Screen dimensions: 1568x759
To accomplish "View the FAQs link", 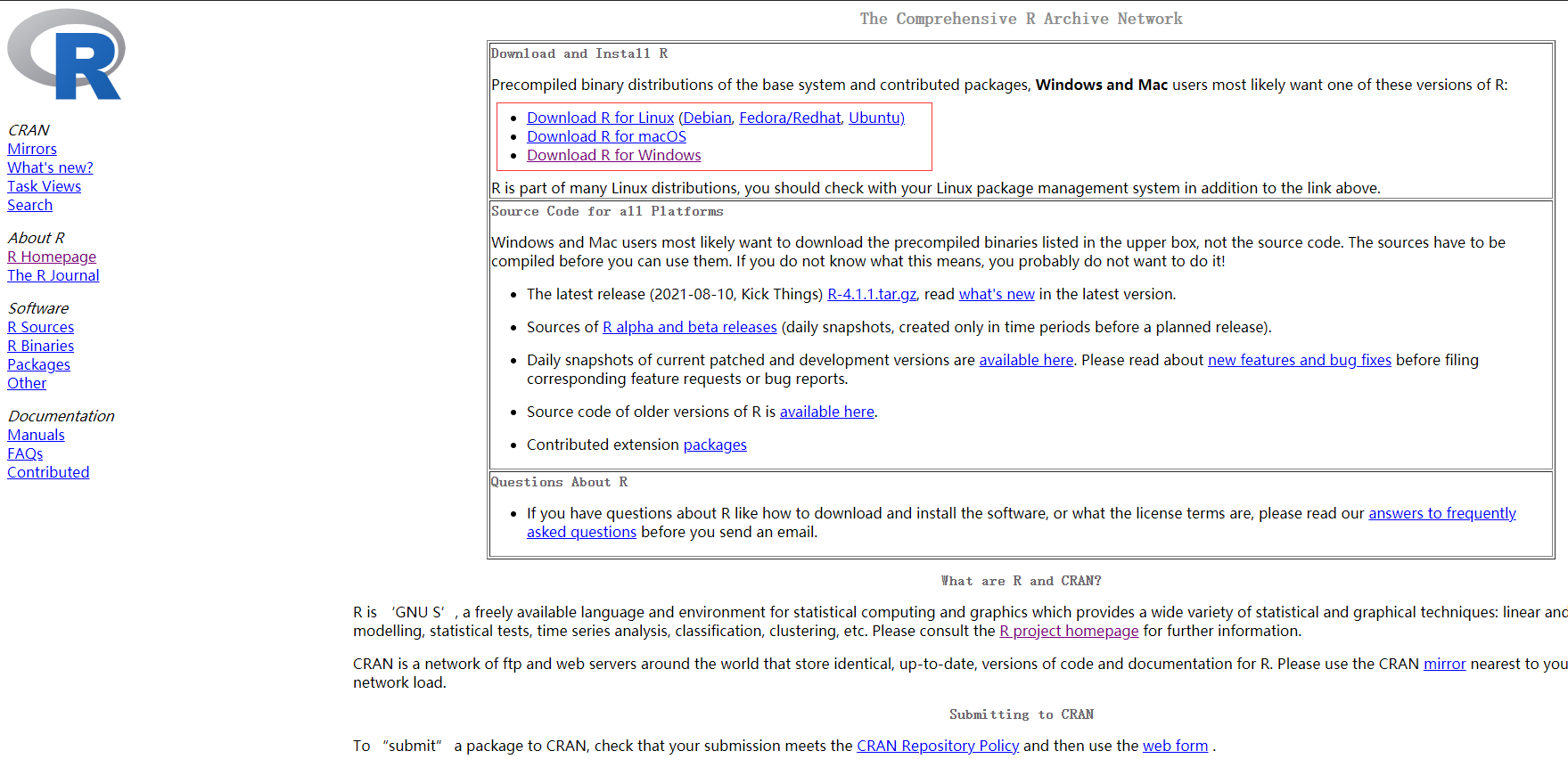I will pyautogui.click(x=25, y=453).
